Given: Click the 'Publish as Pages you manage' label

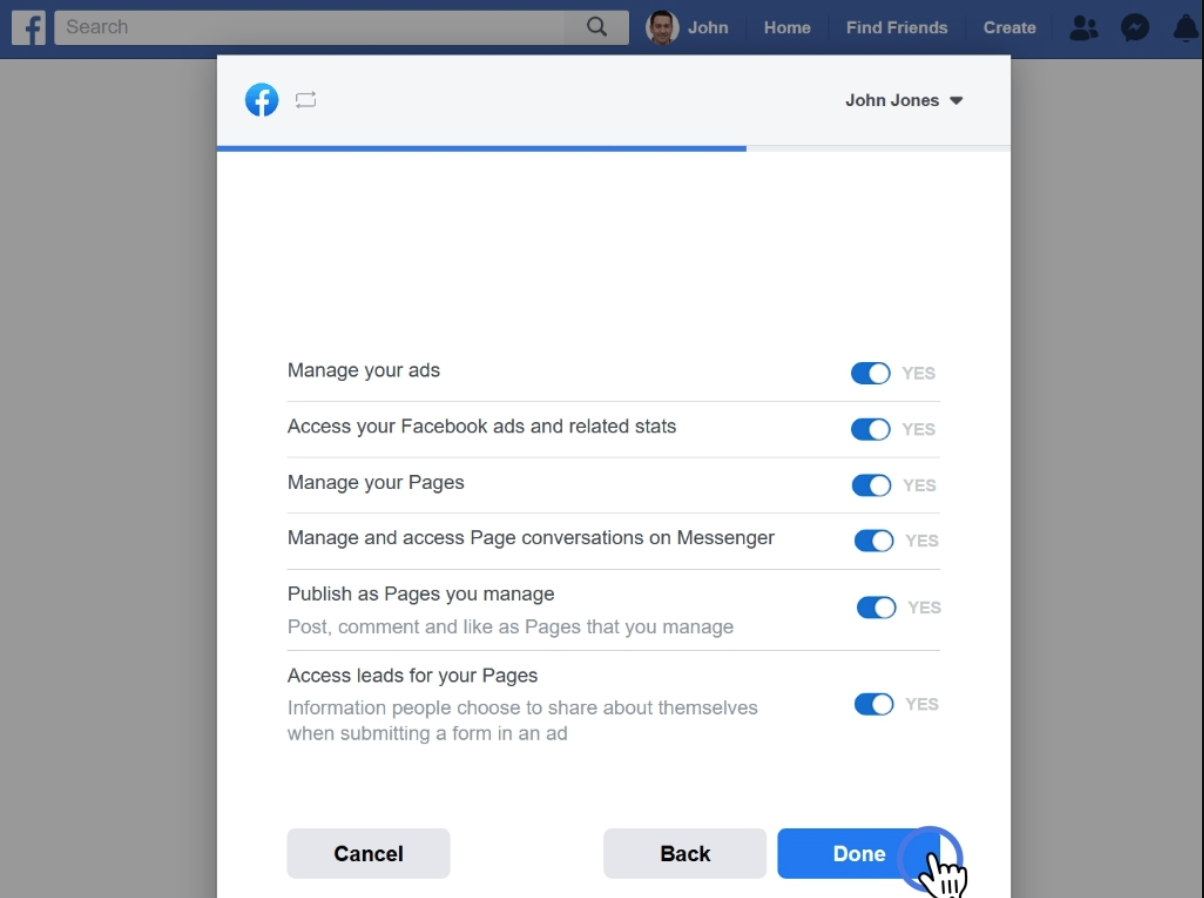Looking at the screenshot, I should 421,594.
